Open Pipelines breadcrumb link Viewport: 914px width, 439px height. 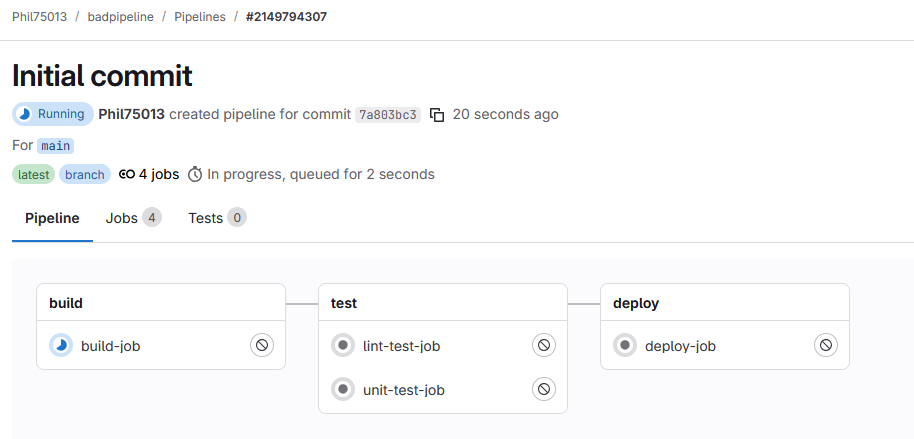click(x=200, y=17)
